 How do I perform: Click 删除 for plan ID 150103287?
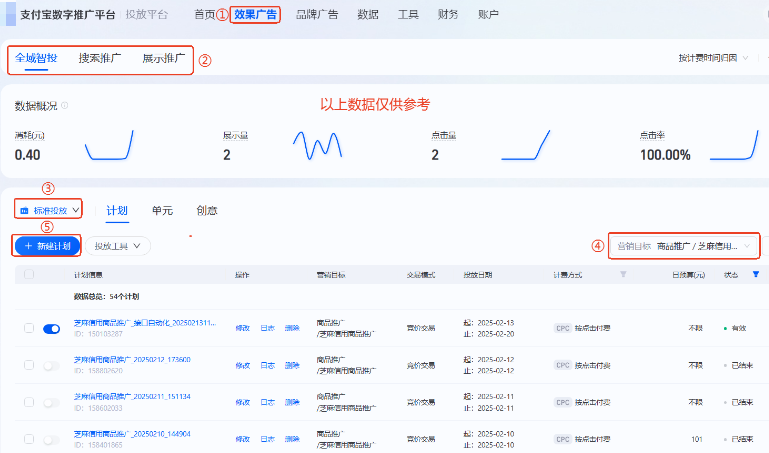pyautogui.click(x=292, y=328)
